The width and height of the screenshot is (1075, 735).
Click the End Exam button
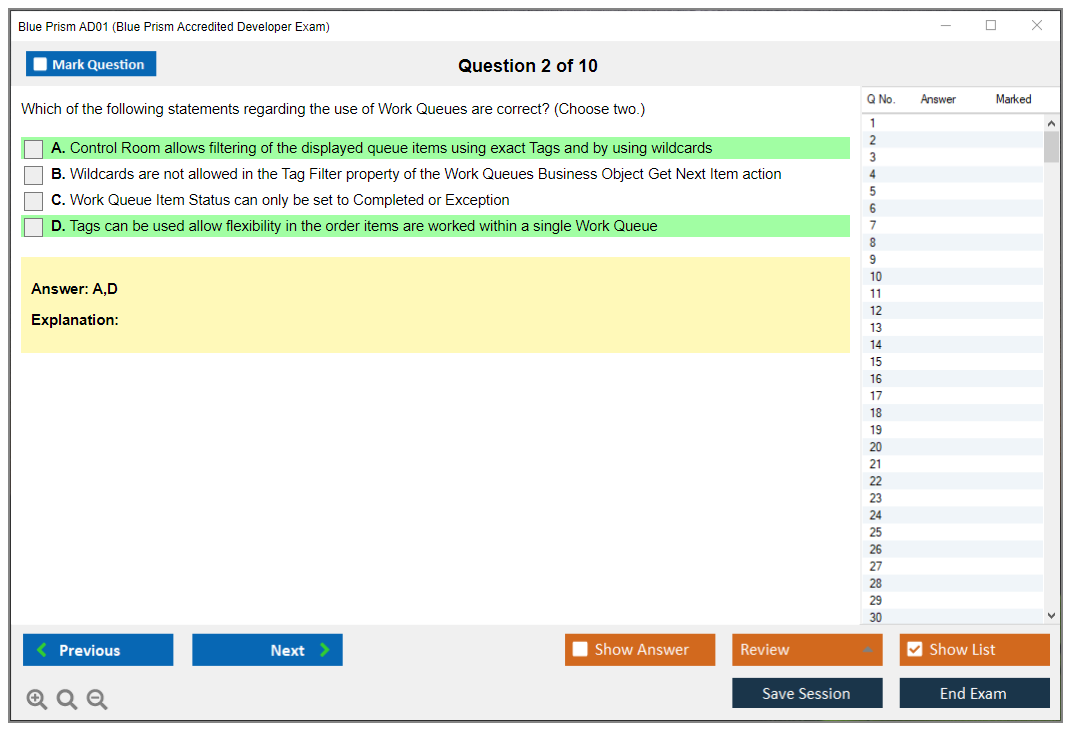tap(974, 693)
